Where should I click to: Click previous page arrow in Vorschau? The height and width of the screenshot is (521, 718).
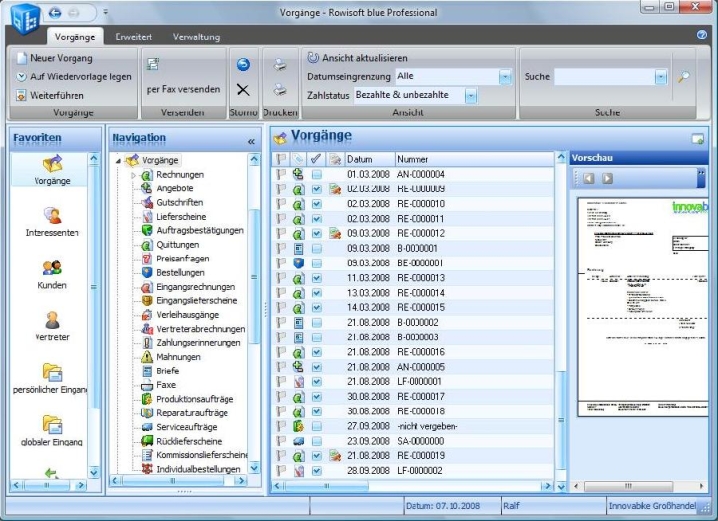[589, 179]
